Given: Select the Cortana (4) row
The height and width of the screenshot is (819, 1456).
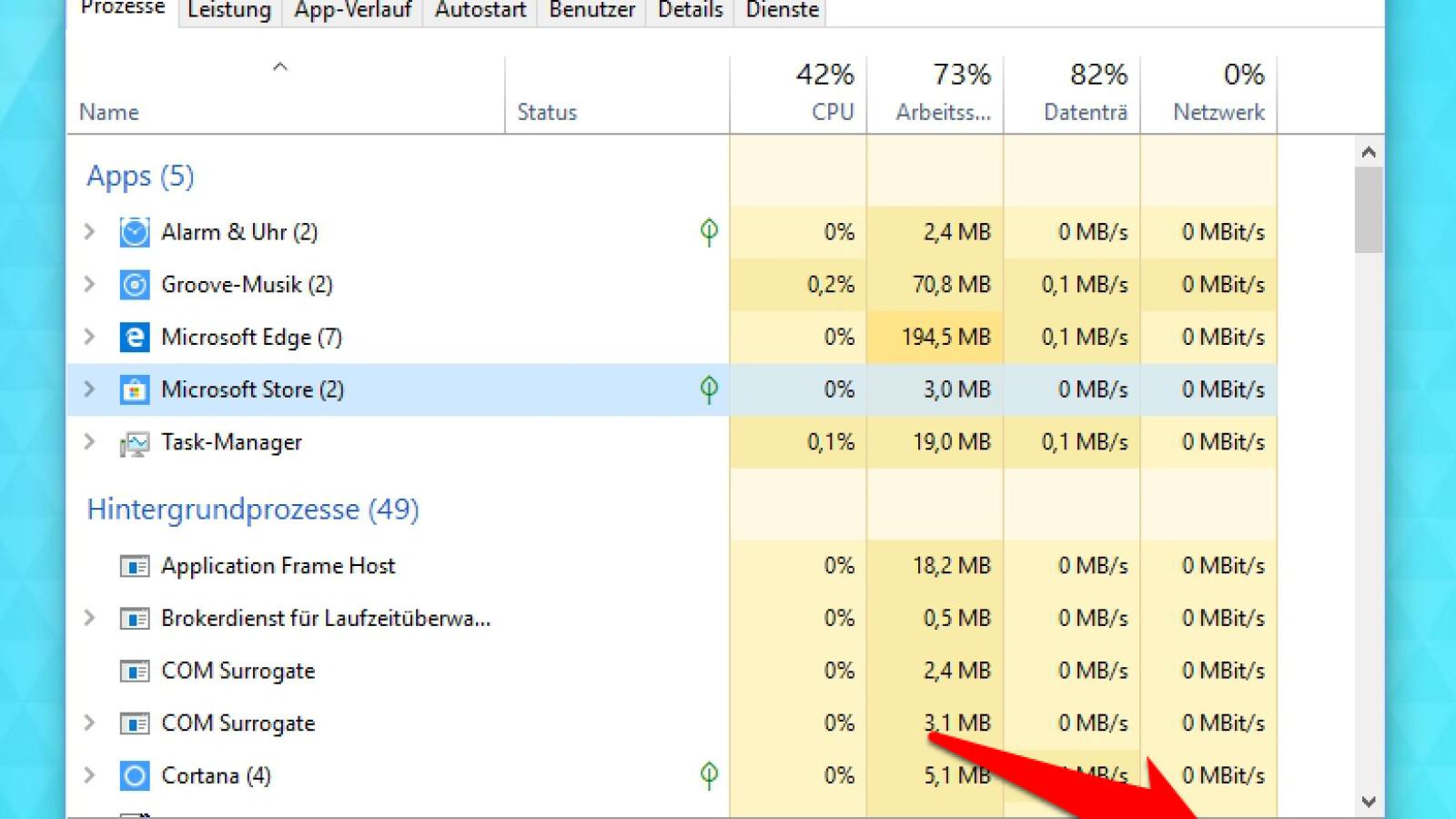Looking at the screenshot, I should point(672,775).
